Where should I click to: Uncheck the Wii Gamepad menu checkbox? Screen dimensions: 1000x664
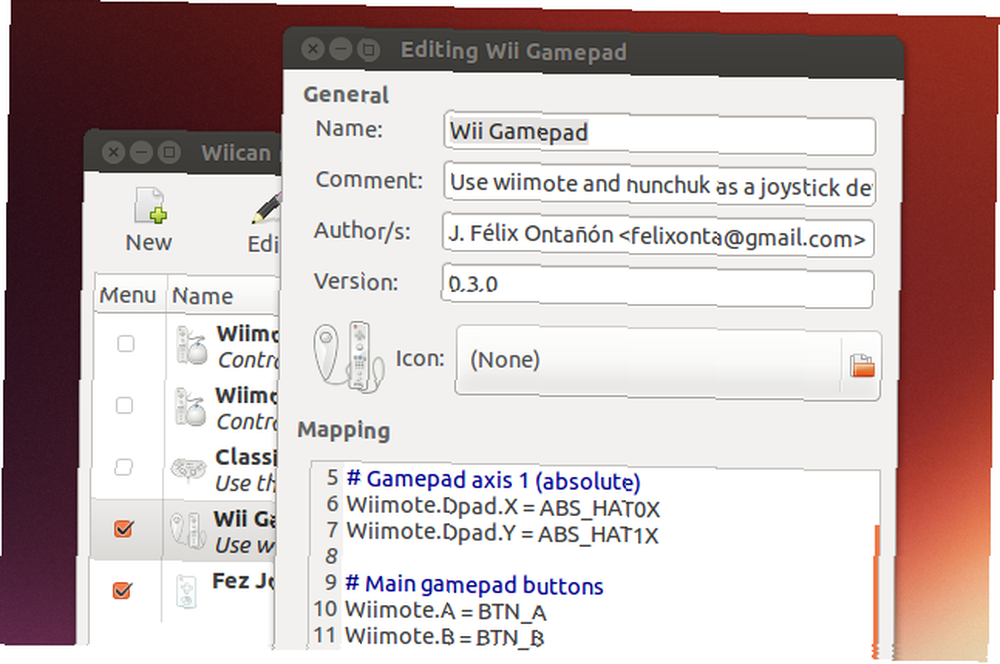point(123,528)
